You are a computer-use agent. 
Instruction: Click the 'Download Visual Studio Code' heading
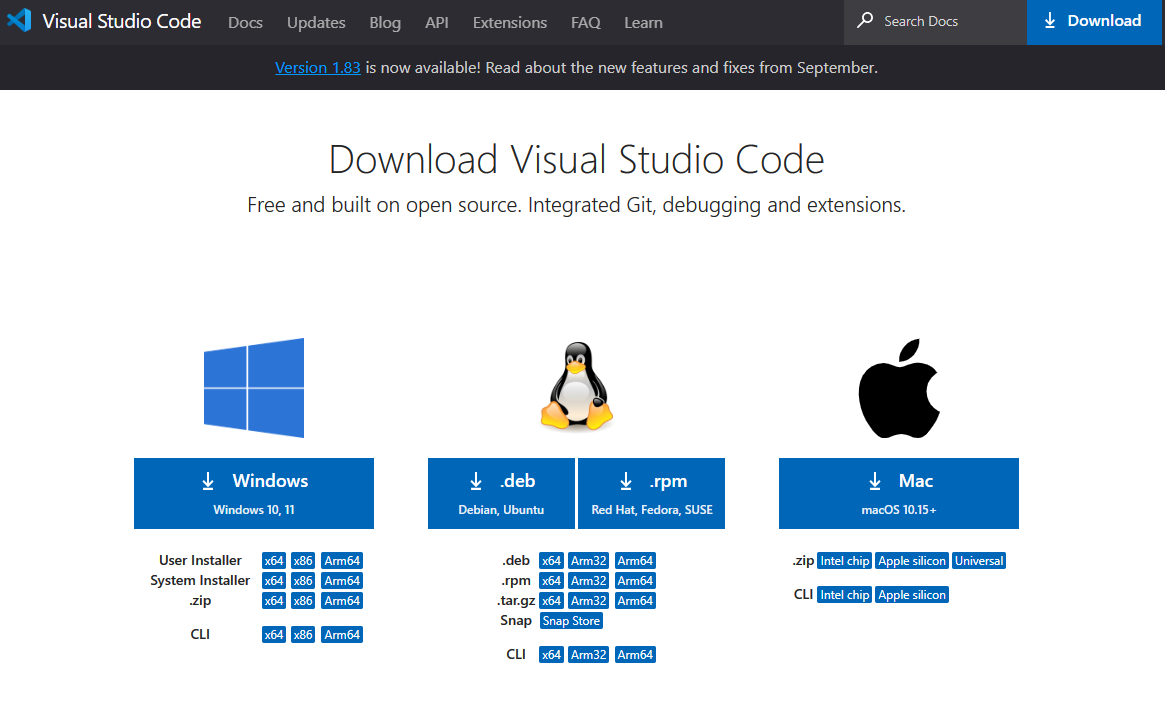(577, 160)
